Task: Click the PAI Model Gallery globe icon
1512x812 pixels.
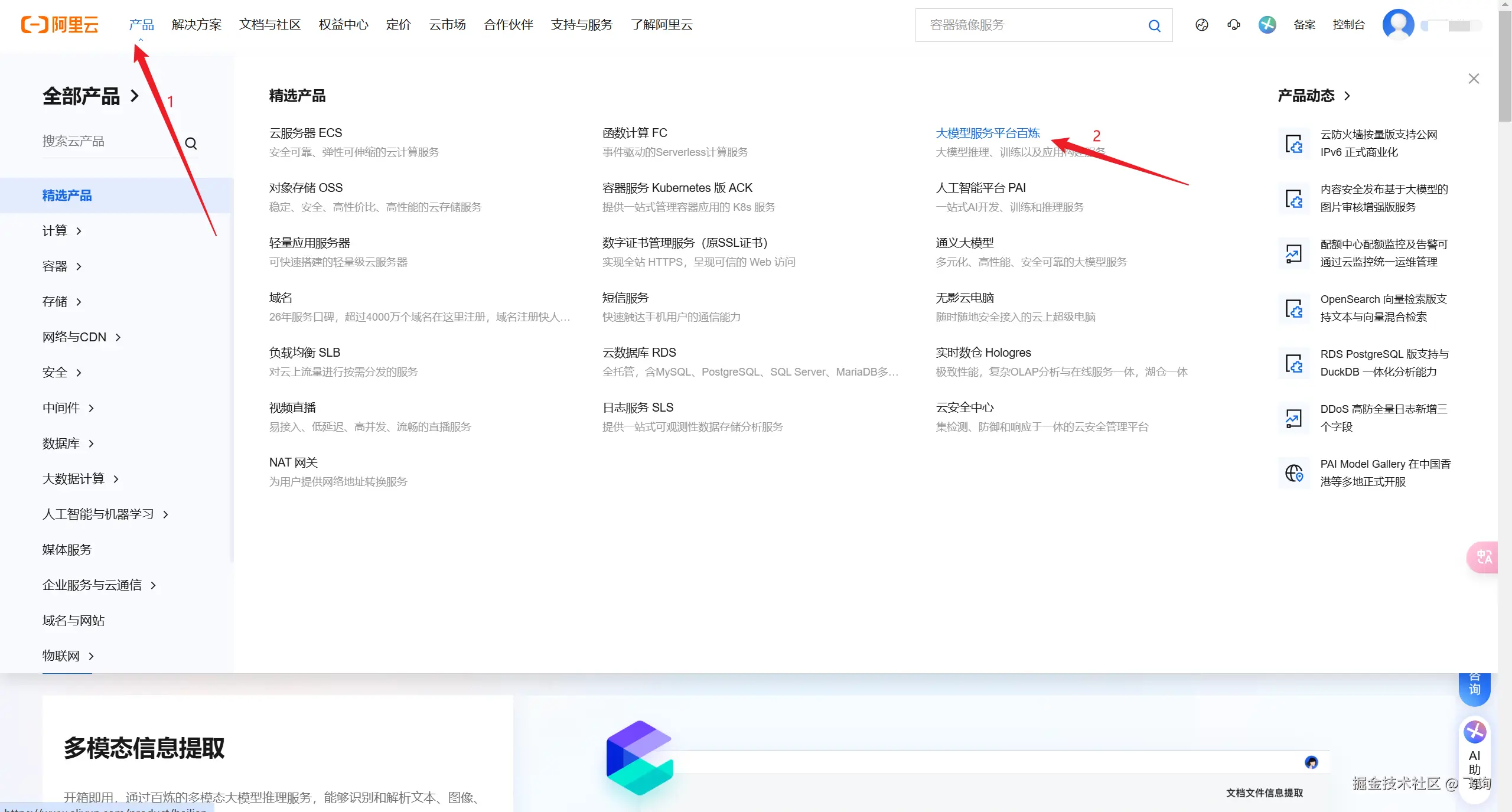Action: (x=1293, y=472)
